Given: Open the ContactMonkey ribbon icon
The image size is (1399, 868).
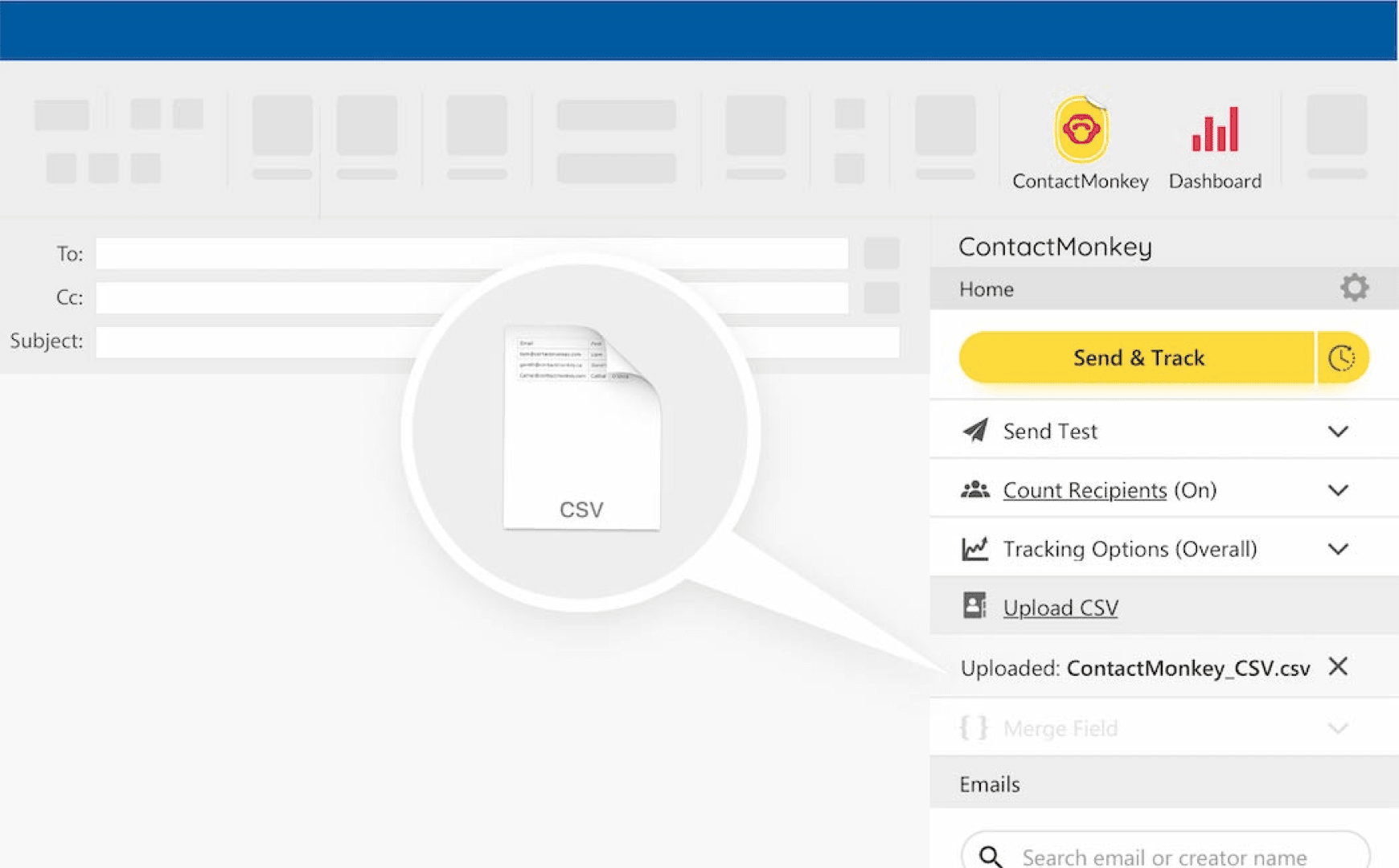Looking at the screenshot, I should point(1081,130).
